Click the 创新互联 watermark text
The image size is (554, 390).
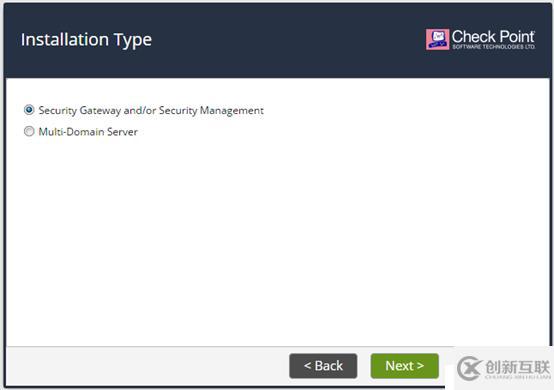[x=518, y=367]
